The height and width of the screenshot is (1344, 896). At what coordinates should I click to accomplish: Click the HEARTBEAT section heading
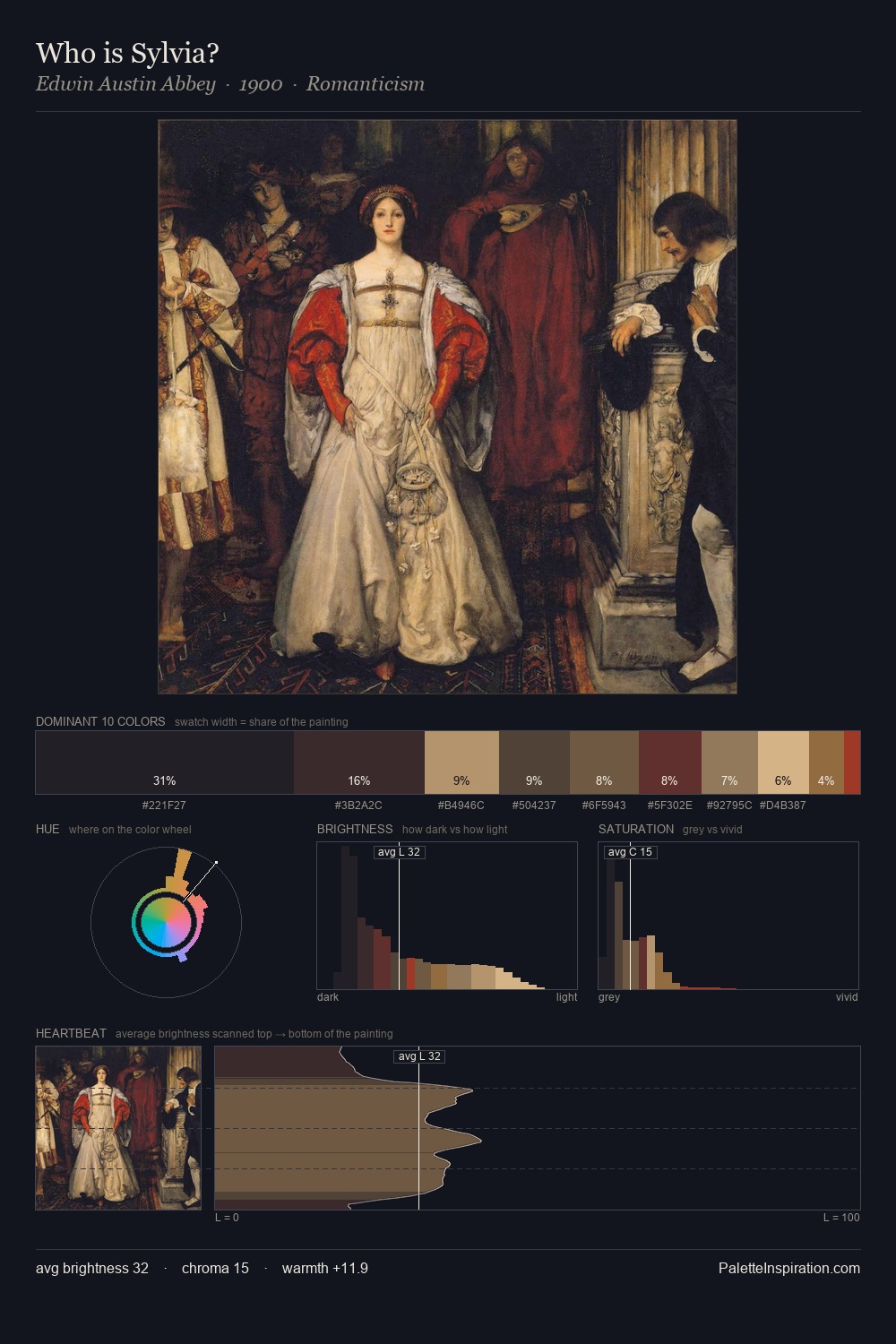[x=71, y=1033]
